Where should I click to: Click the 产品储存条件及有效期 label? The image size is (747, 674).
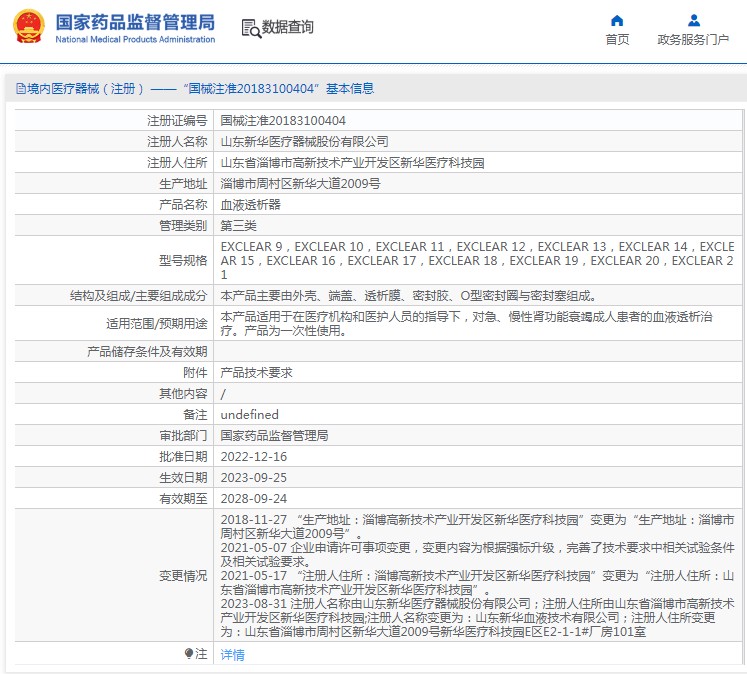point(147,352)
